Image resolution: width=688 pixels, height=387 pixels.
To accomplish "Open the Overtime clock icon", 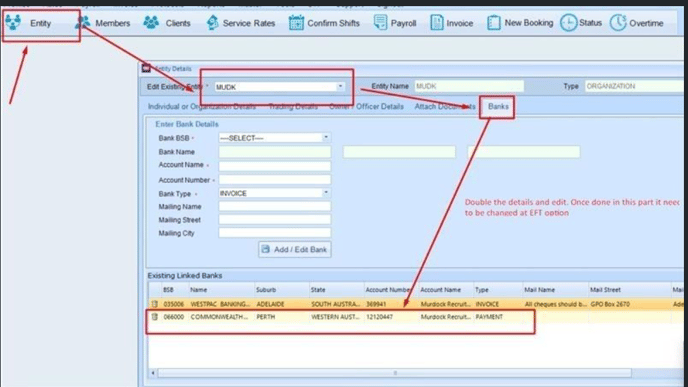I will coord(618,23).
